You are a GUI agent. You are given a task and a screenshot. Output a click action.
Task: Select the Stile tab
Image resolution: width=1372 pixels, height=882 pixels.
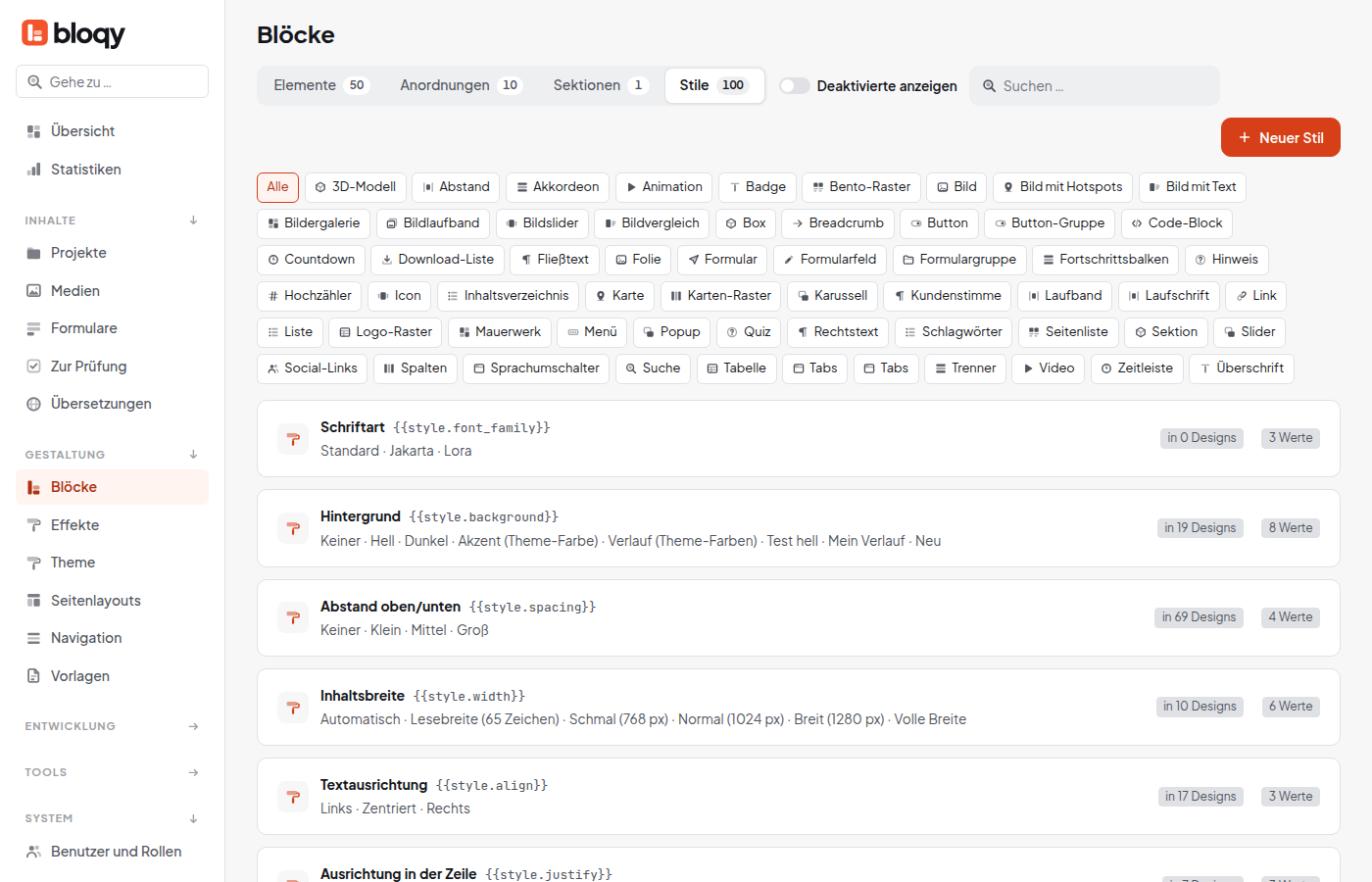tap(714, 85)
